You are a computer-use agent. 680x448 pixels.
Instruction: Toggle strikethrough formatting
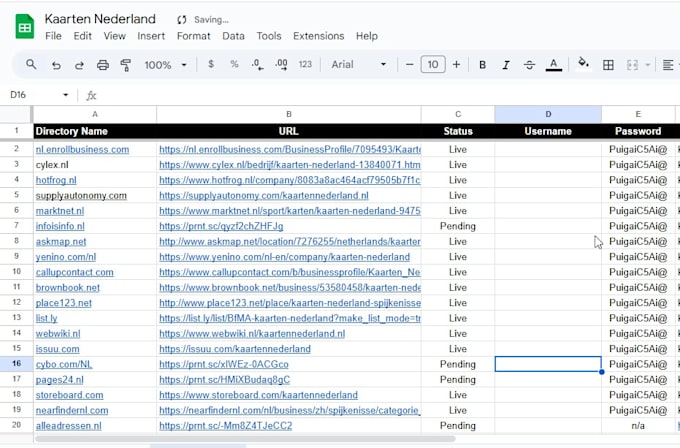(x=529, y=65)
